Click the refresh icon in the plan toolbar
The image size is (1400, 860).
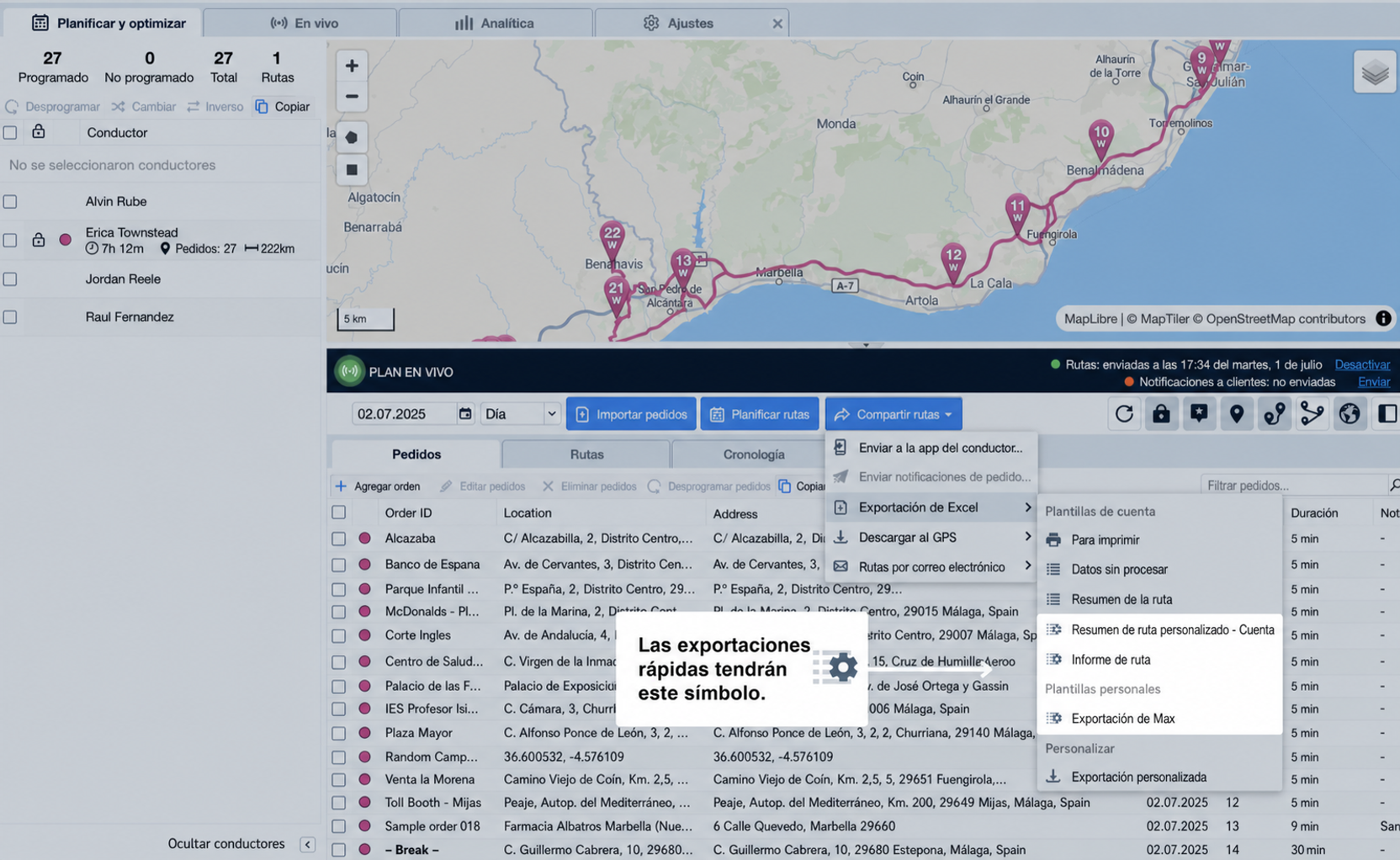pyautogui.click(x=1124, y=413)
